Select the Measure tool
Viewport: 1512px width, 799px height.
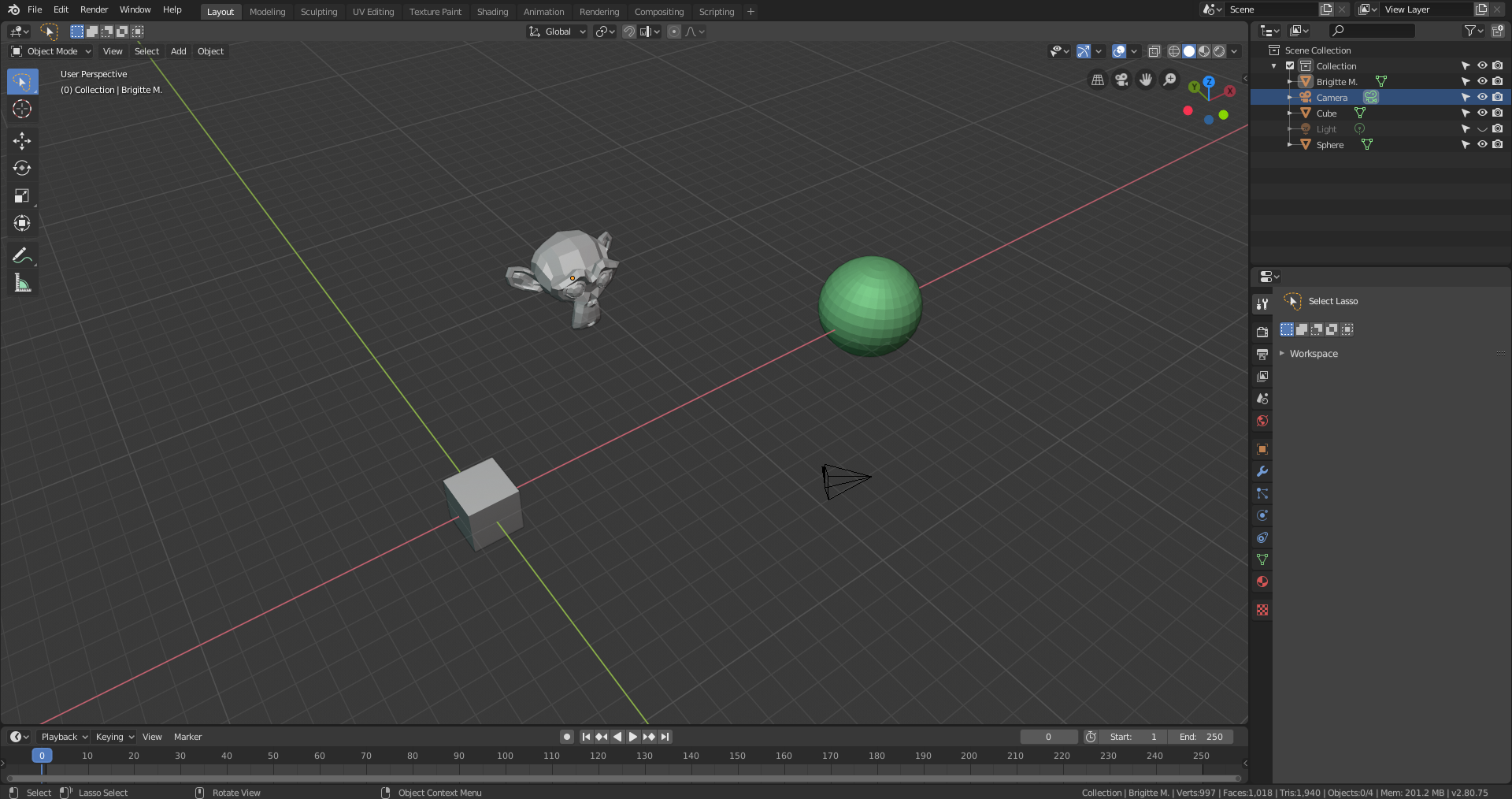click(22, 284)
